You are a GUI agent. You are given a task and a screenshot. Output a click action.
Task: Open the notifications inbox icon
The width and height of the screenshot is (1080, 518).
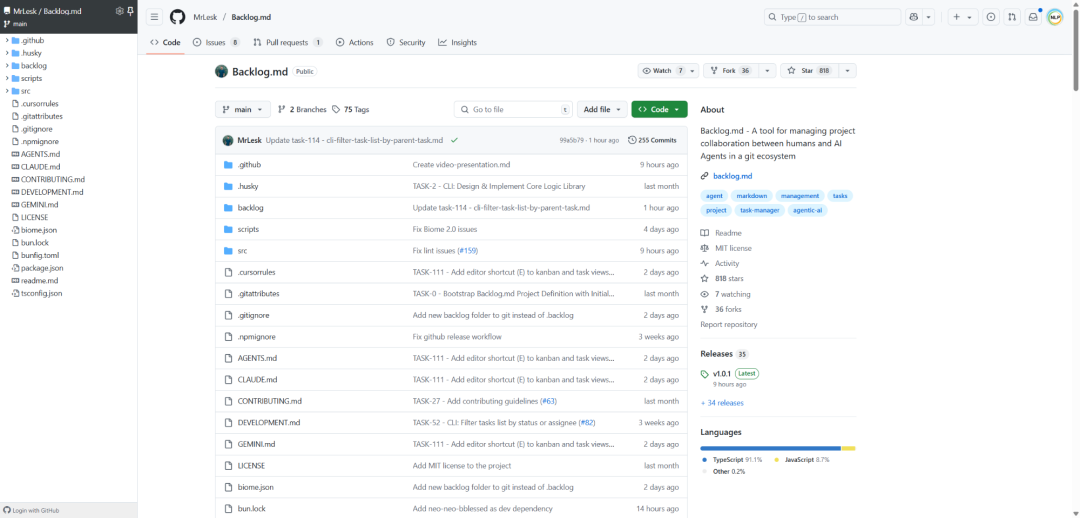point(1033,17)
